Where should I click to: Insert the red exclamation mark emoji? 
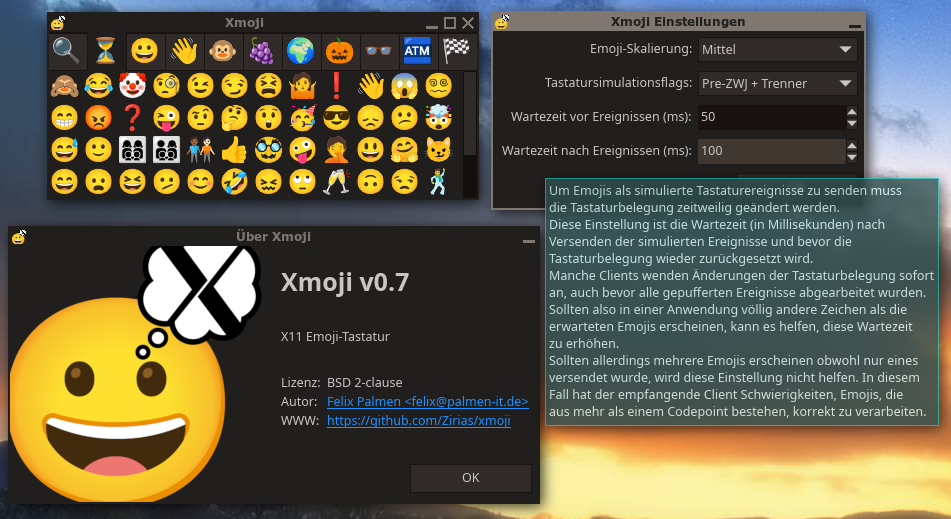337,86
